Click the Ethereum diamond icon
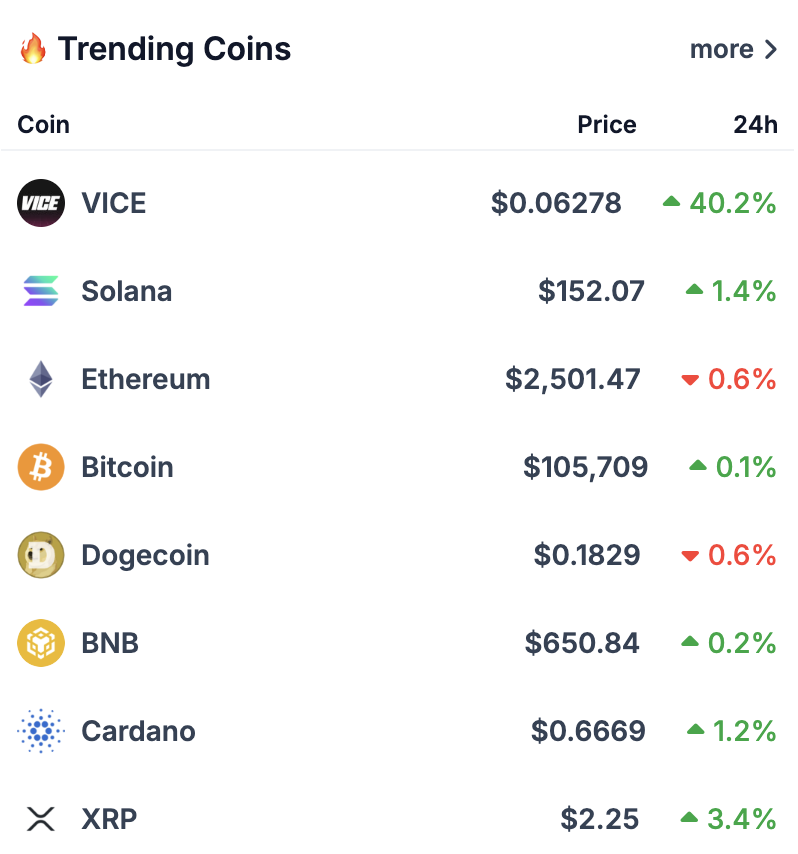This screenshot has width=798, height=854. (41, 379)
